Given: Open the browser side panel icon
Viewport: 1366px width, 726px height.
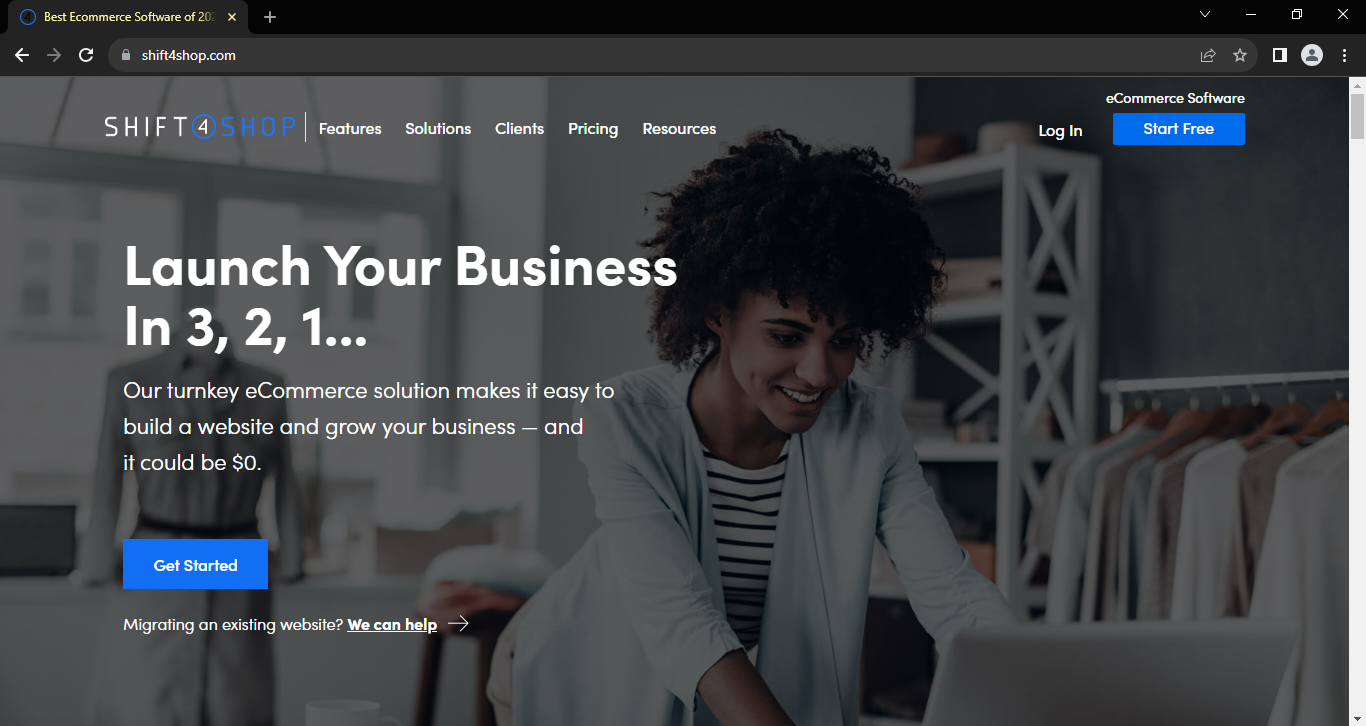Looking at the screenshot, I should pos(1279,55).
